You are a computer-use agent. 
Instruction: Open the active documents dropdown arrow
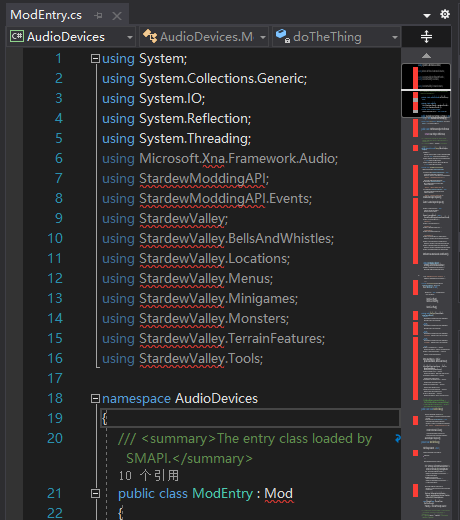427,15
